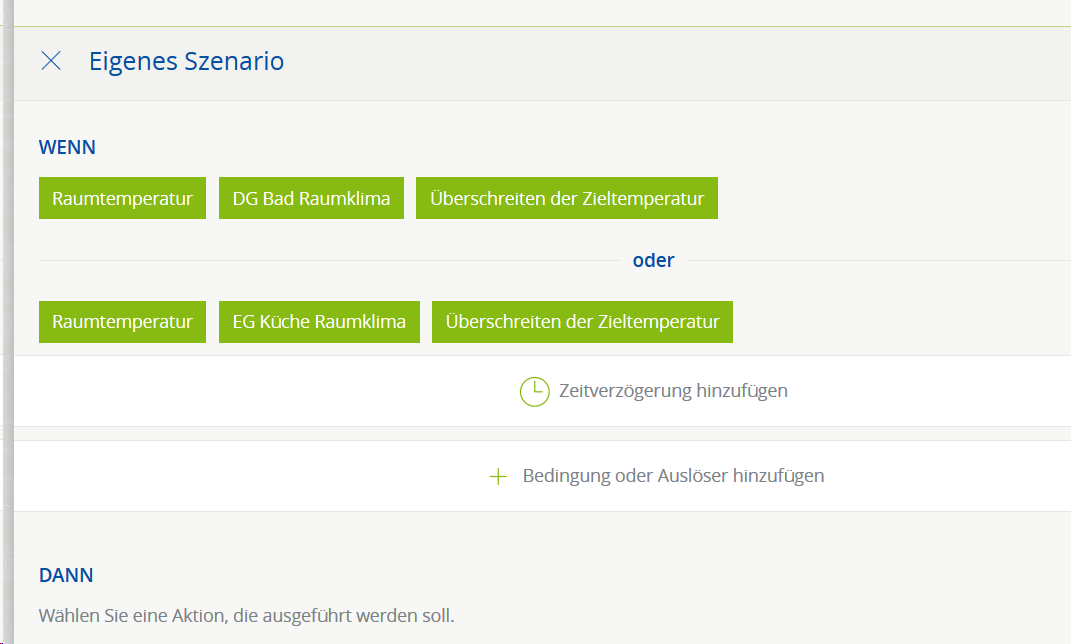Viewport: 1071px width, 644px height.
Task: Click the plus icon to add condition
Action: coord(498,476)
